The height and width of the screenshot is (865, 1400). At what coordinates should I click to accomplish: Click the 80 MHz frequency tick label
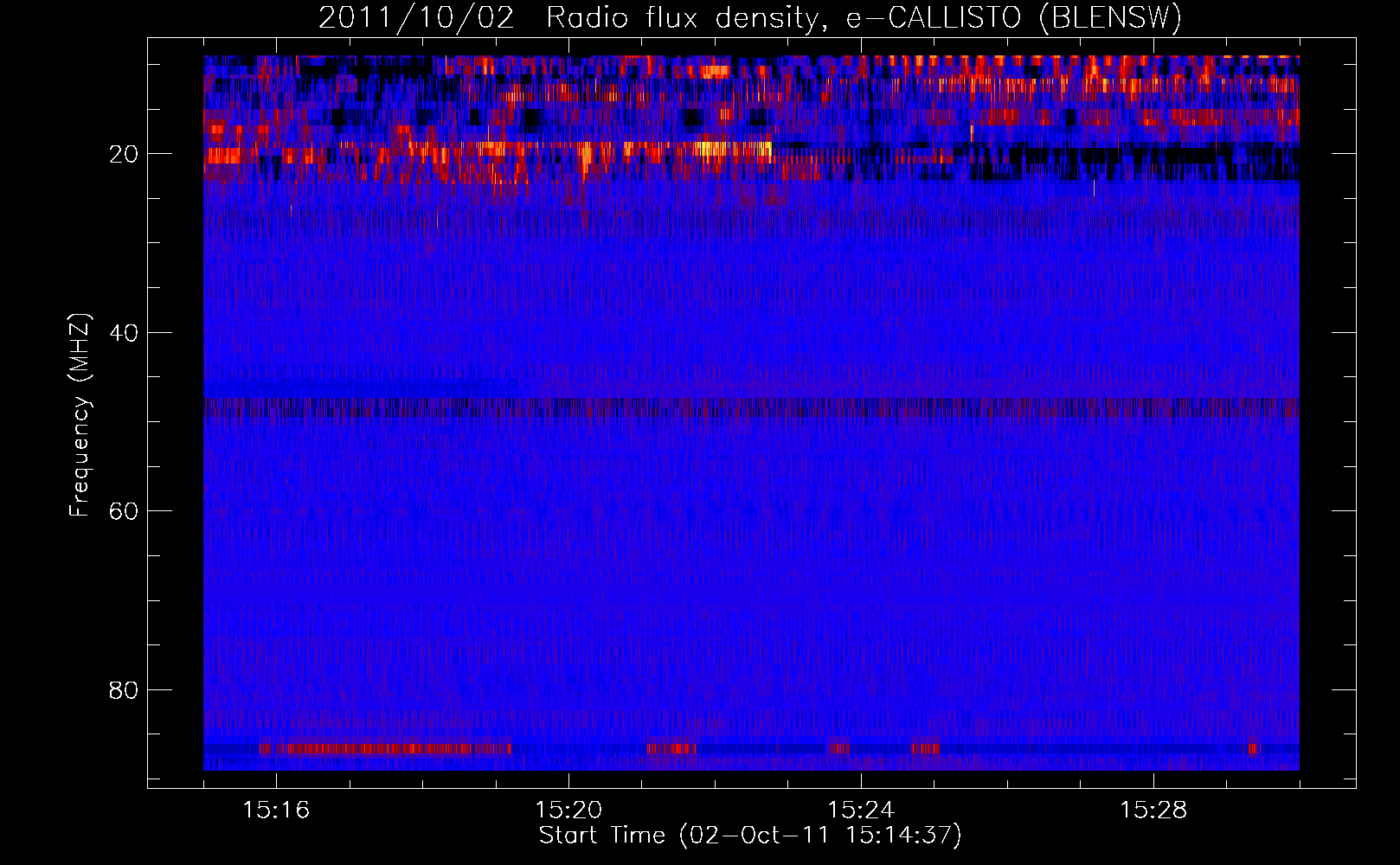click(x=124, y=690)
